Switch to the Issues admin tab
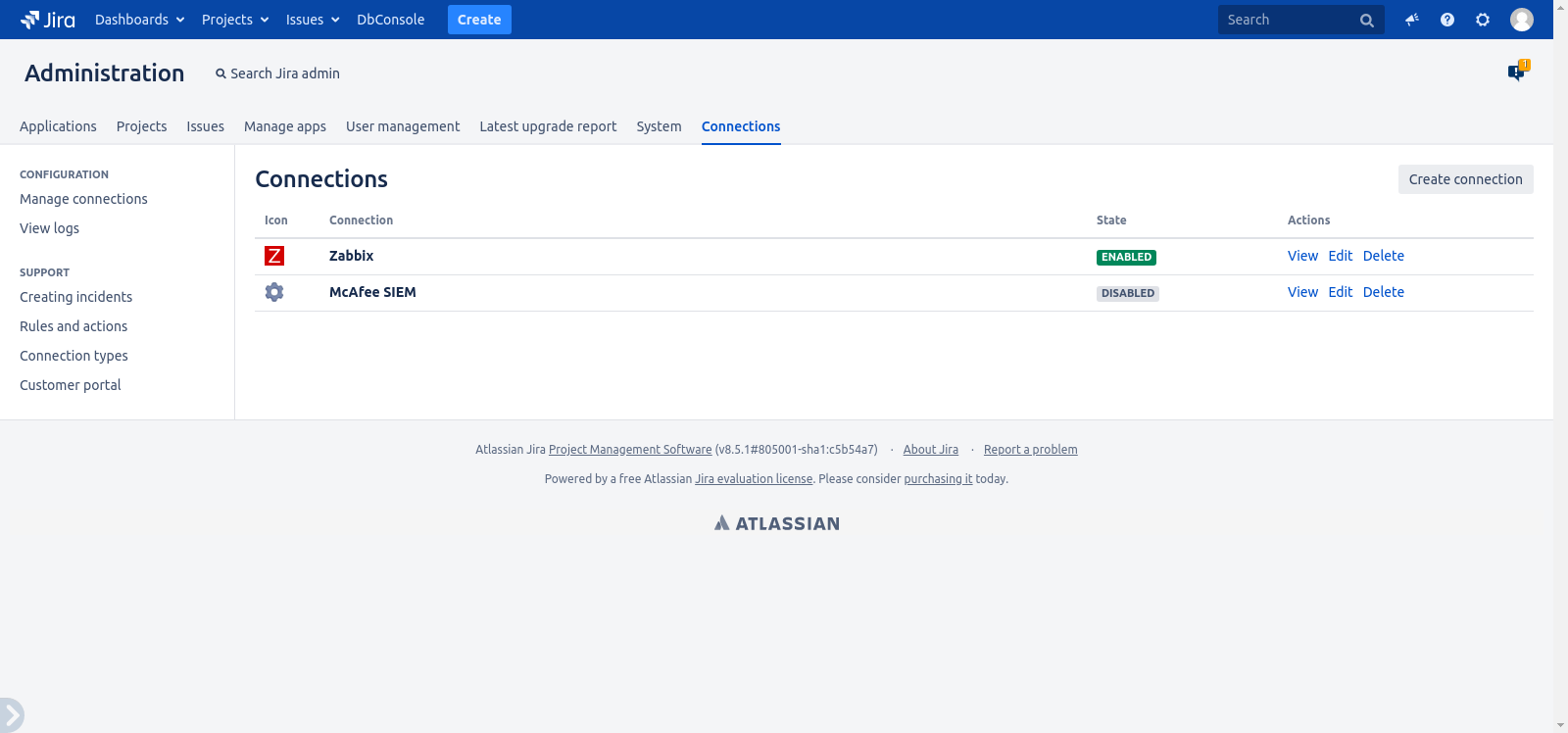Screen dimensions: 1568x733 coord(206,126)
